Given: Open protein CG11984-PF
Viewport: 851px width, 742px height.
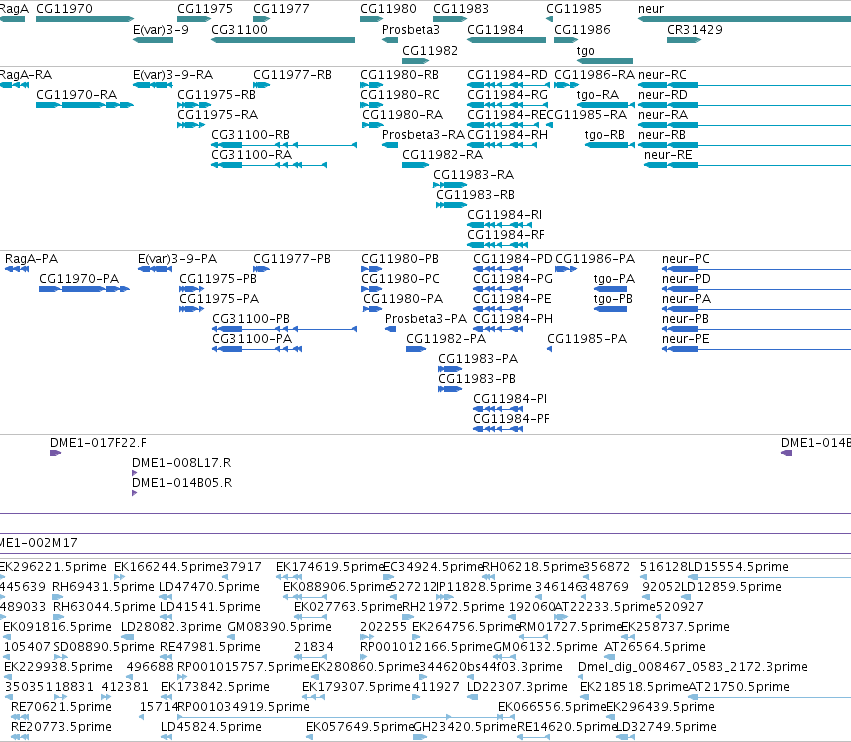Looking at the screenshot, I should pos(511,418).
